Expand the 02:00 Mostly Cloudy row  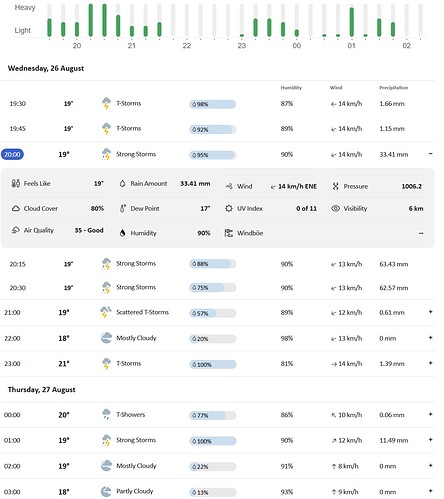pos(430,465)
